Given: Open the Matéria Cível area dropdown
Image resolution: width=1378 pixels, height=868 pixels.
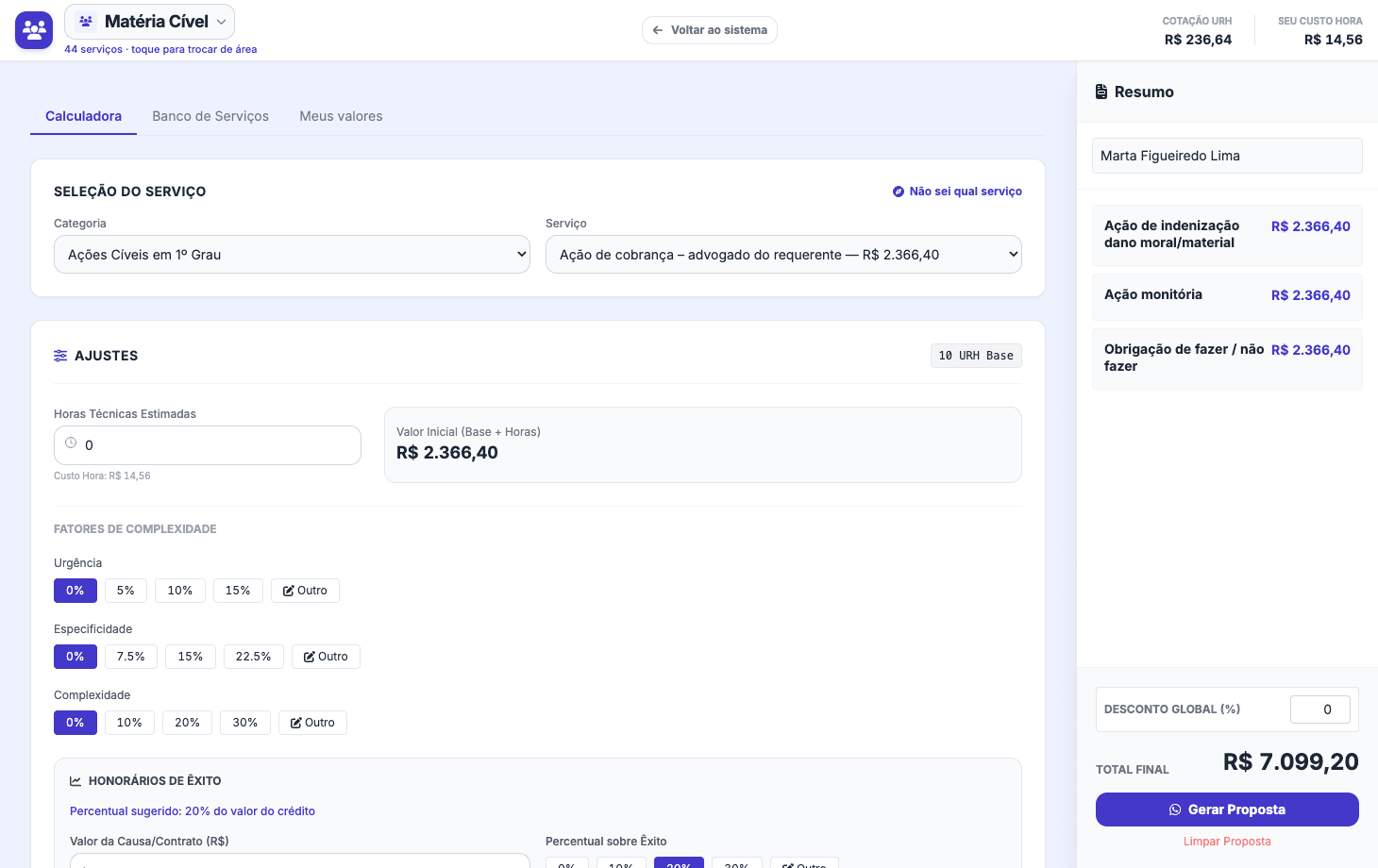Looking at the screenshot, I should coord(149,22).
